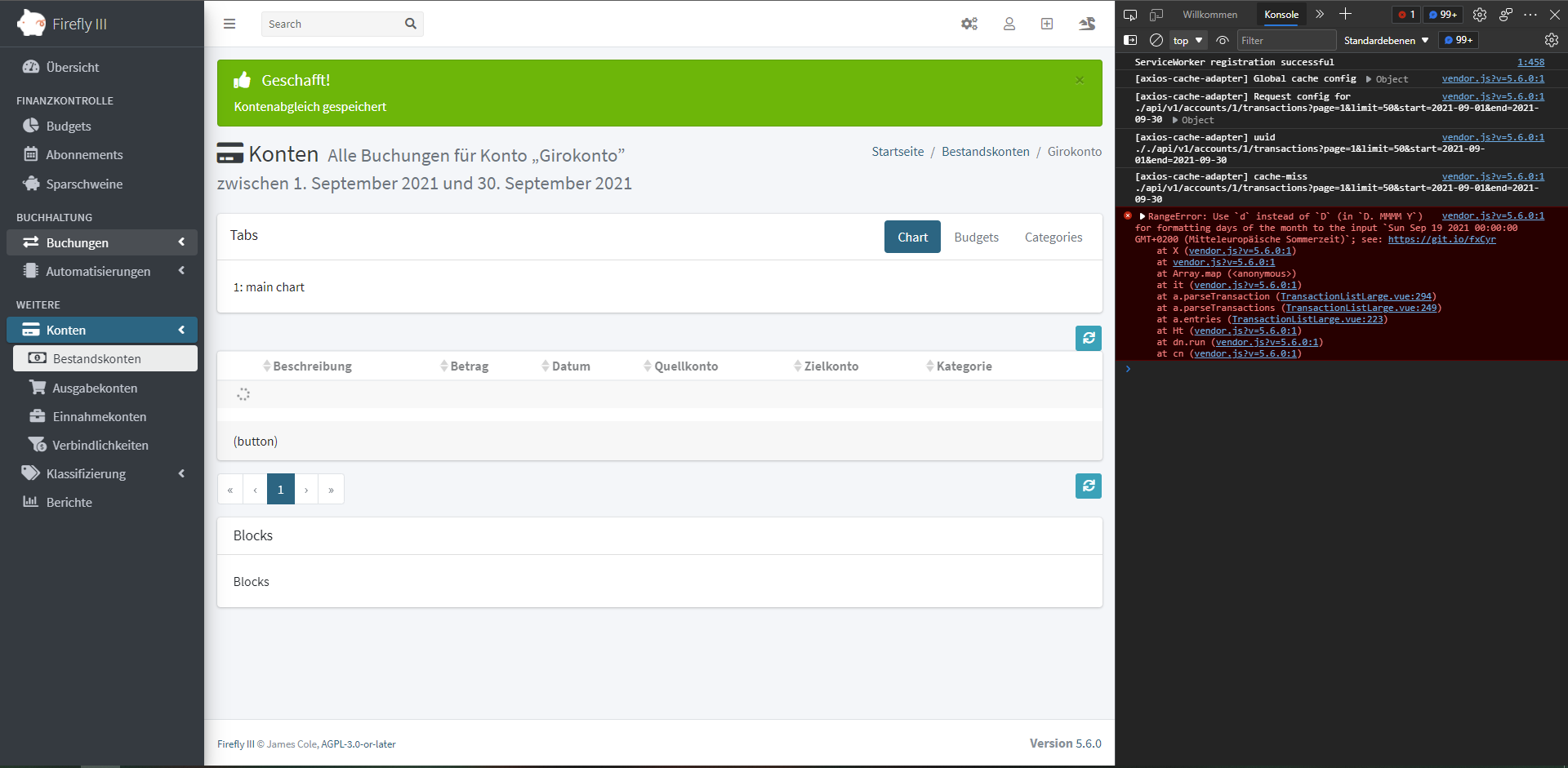The image size is (1568, 768).
Task: Refresh the transaction table with the blue refresh icon
Action: tap(1088, 338)
